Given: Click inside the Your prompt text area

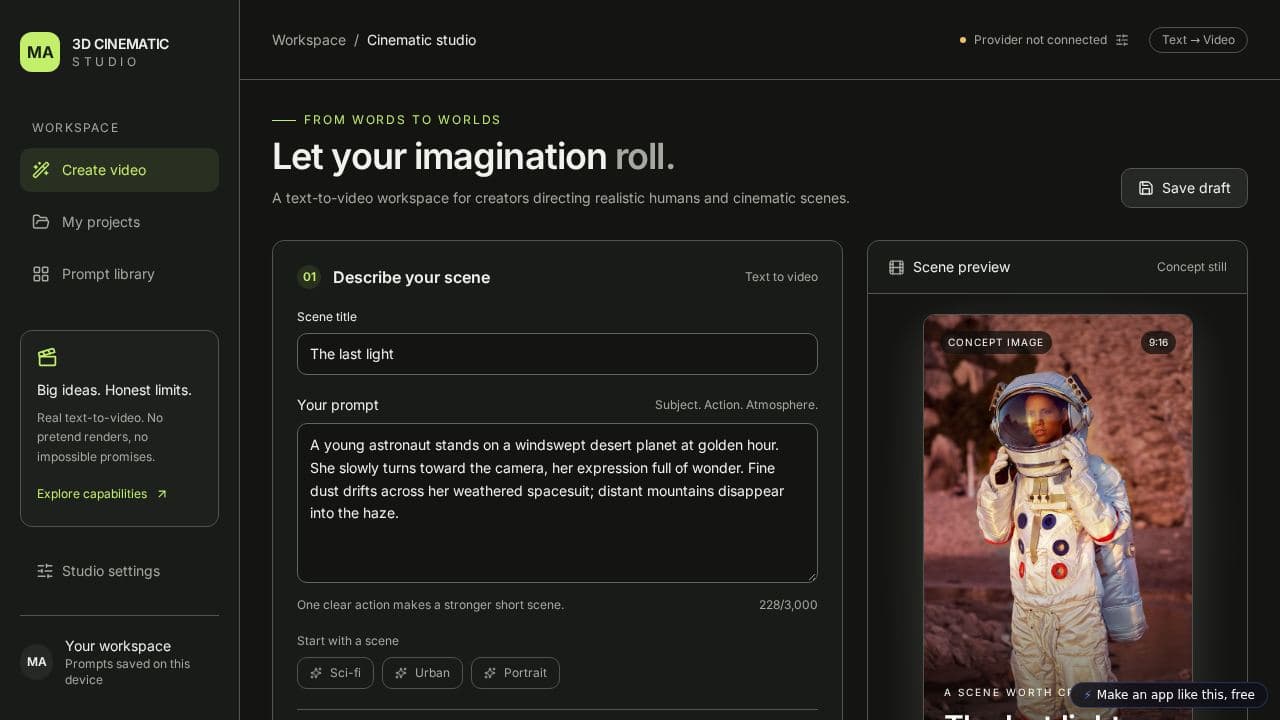Looking at the screenshot, I should 557,503.
